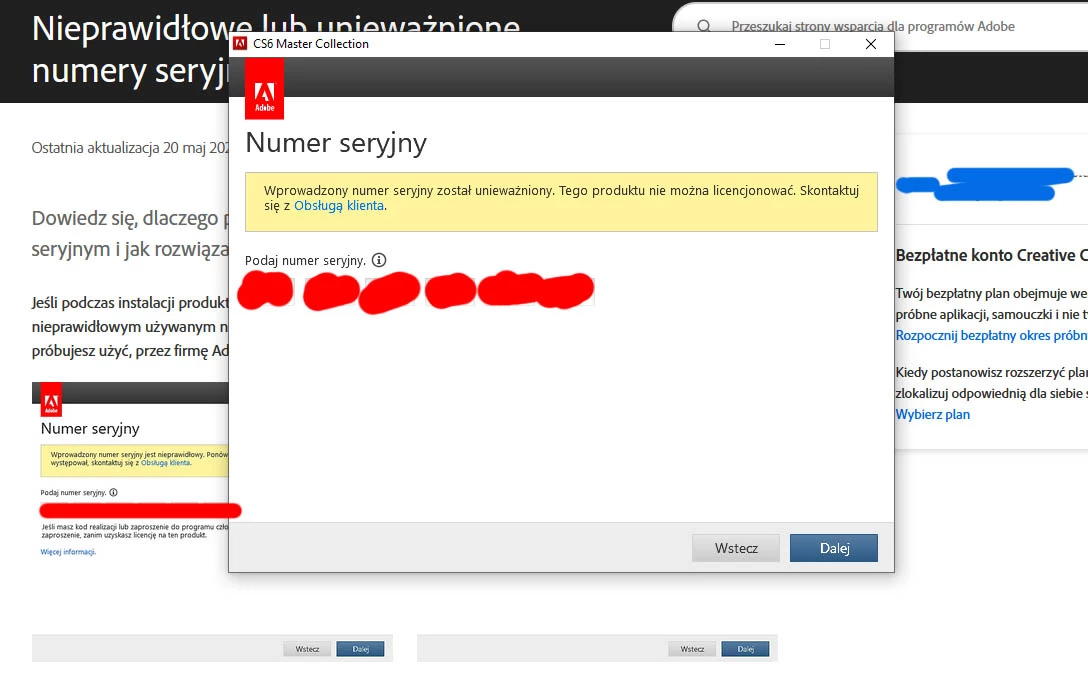This screenshot has height=674, width=1088.
Task: Open the Rozpocznij bezpłatny okres próbny link
Action: click(992, 335)
